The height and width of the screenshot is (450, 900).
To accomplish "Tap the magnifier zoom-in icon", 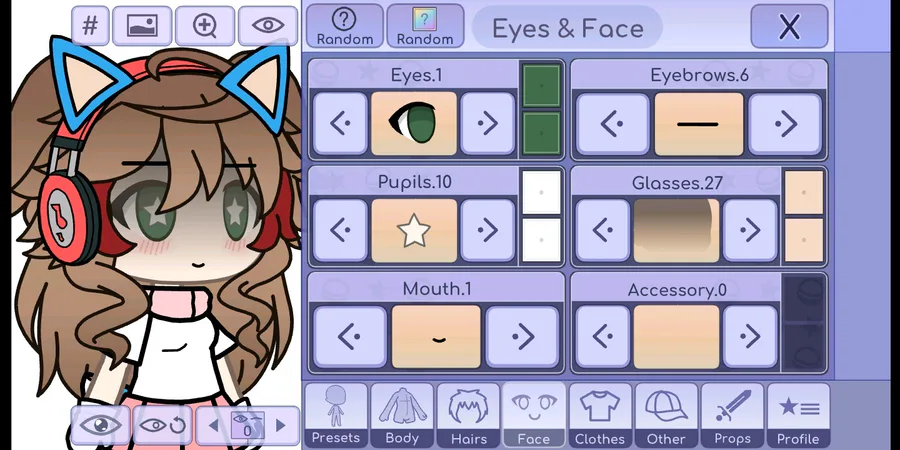I will pos(205,26).
